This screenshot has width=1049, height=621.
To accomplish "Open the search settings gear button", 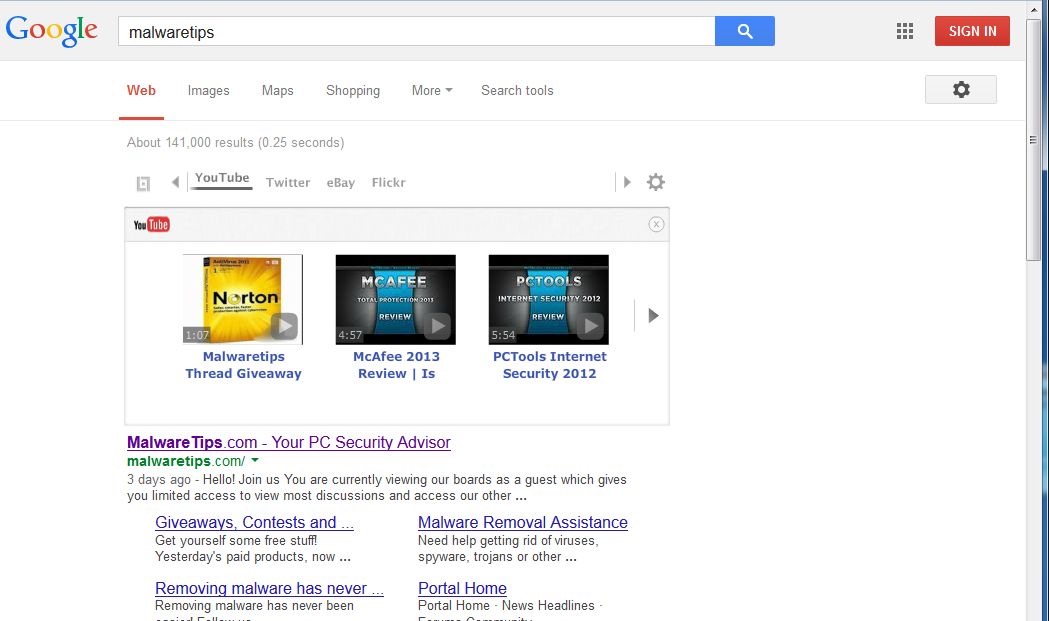I will click(x=961, y=90).
